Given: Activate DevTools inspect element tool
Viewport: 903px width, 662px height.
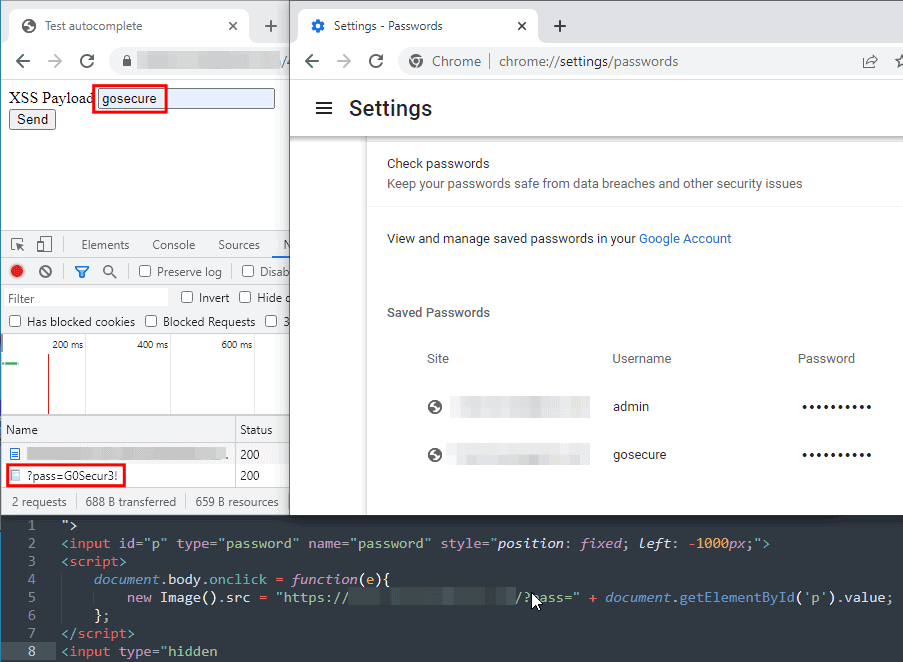Looking at the screenshot, I should pyautogui.click(x=18, y=245).
